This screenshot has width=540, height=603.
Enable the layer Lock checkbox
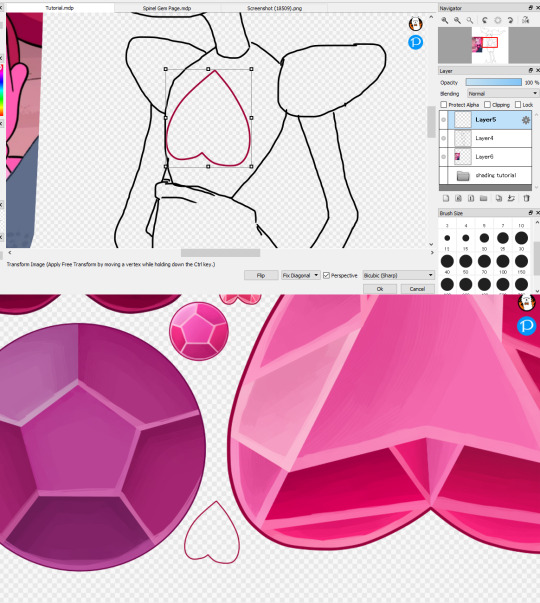518,105
